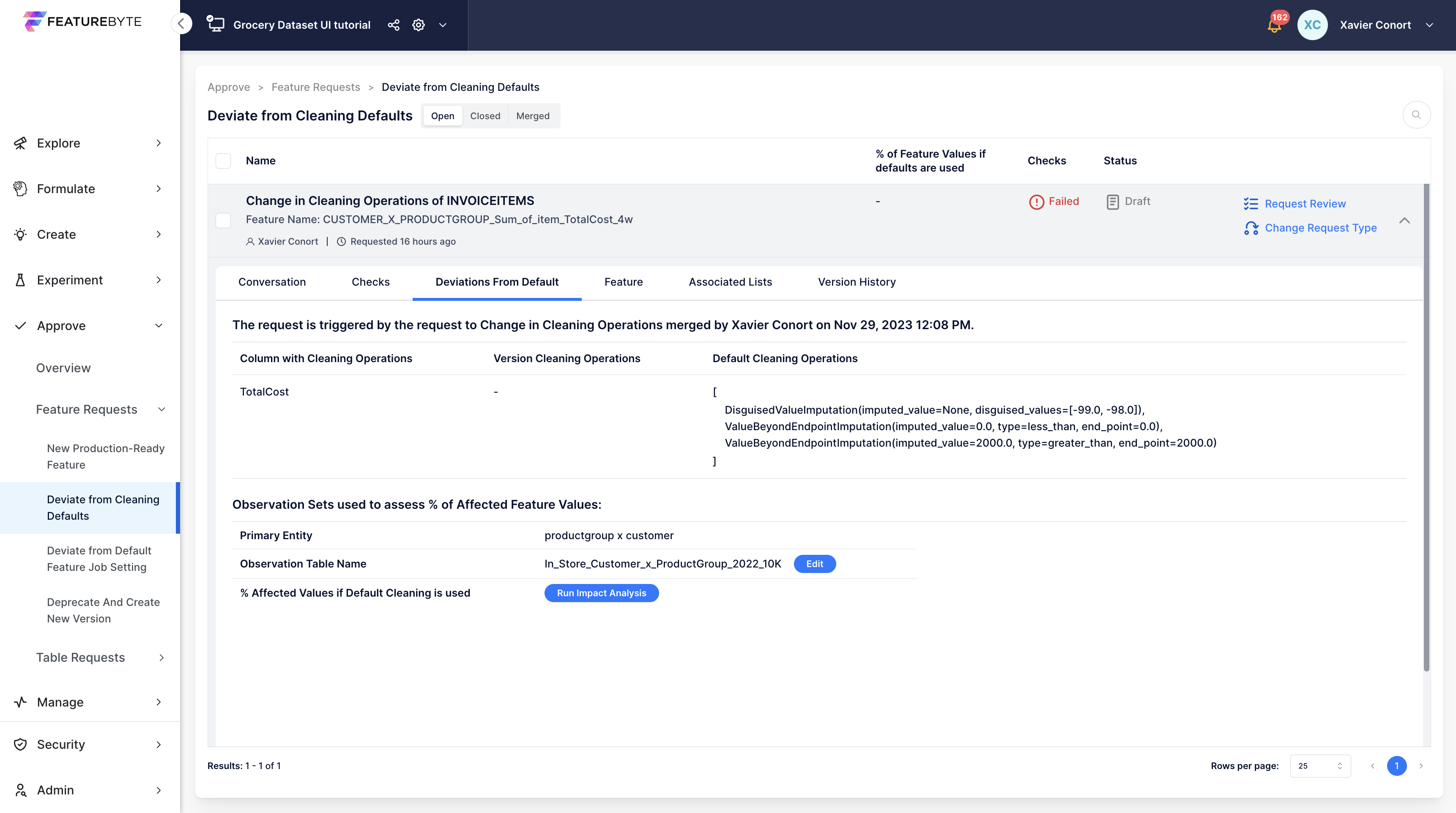The height and width of the screenshot is (813, 1456).
Task: Open the share icon in header
Action: click(x=394, y=25)
